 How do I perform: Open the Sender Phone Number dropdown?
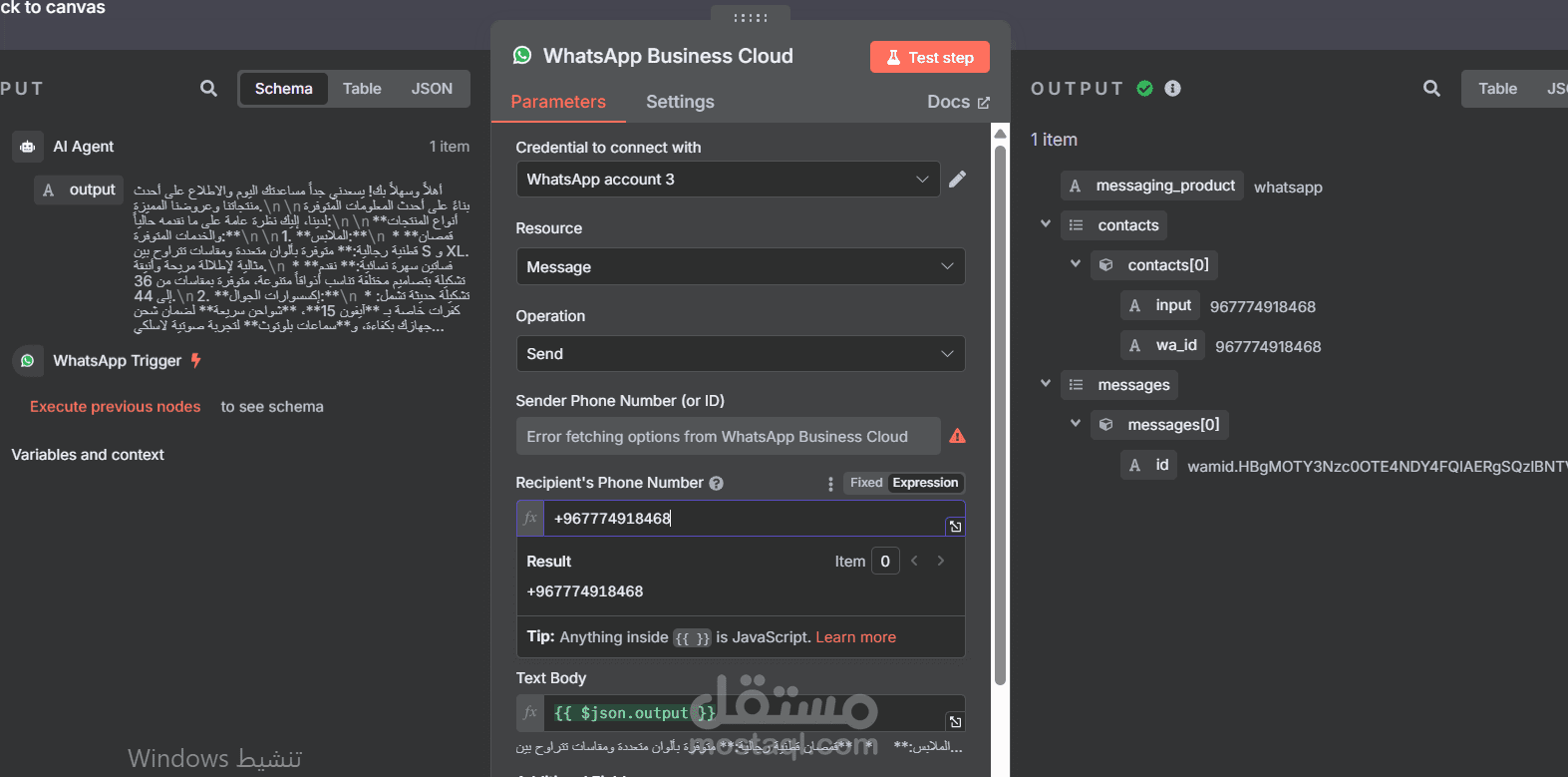(x=728, y=436)
